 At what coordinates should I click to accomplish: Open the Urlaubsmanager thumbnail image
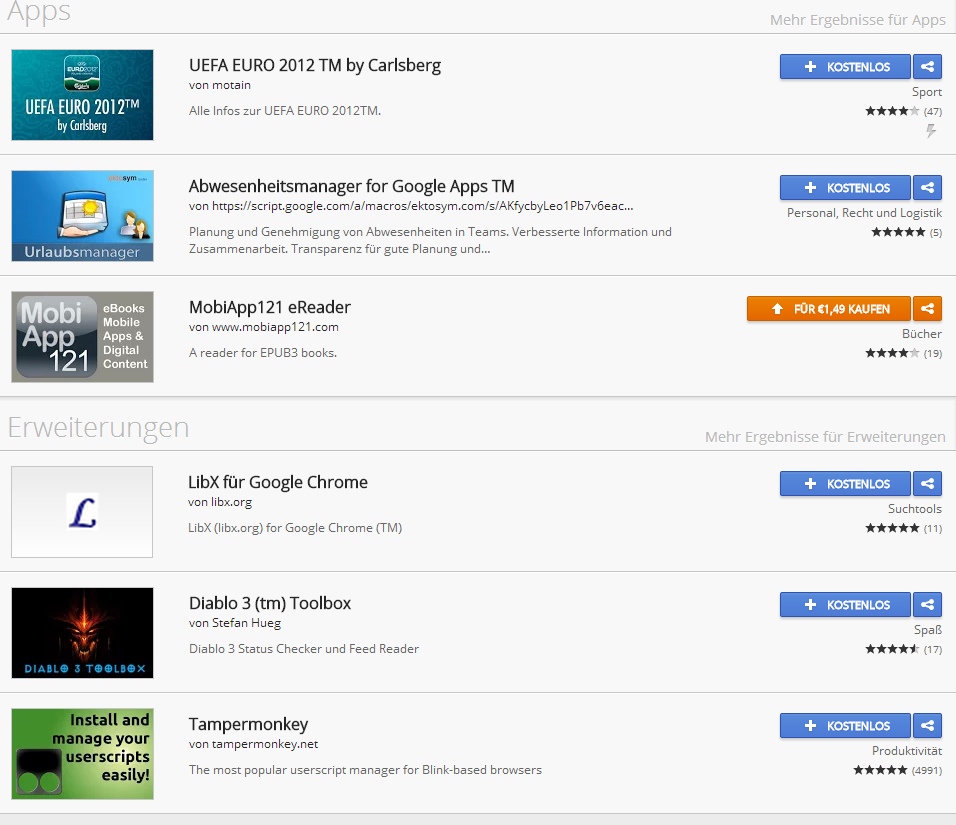82,216
